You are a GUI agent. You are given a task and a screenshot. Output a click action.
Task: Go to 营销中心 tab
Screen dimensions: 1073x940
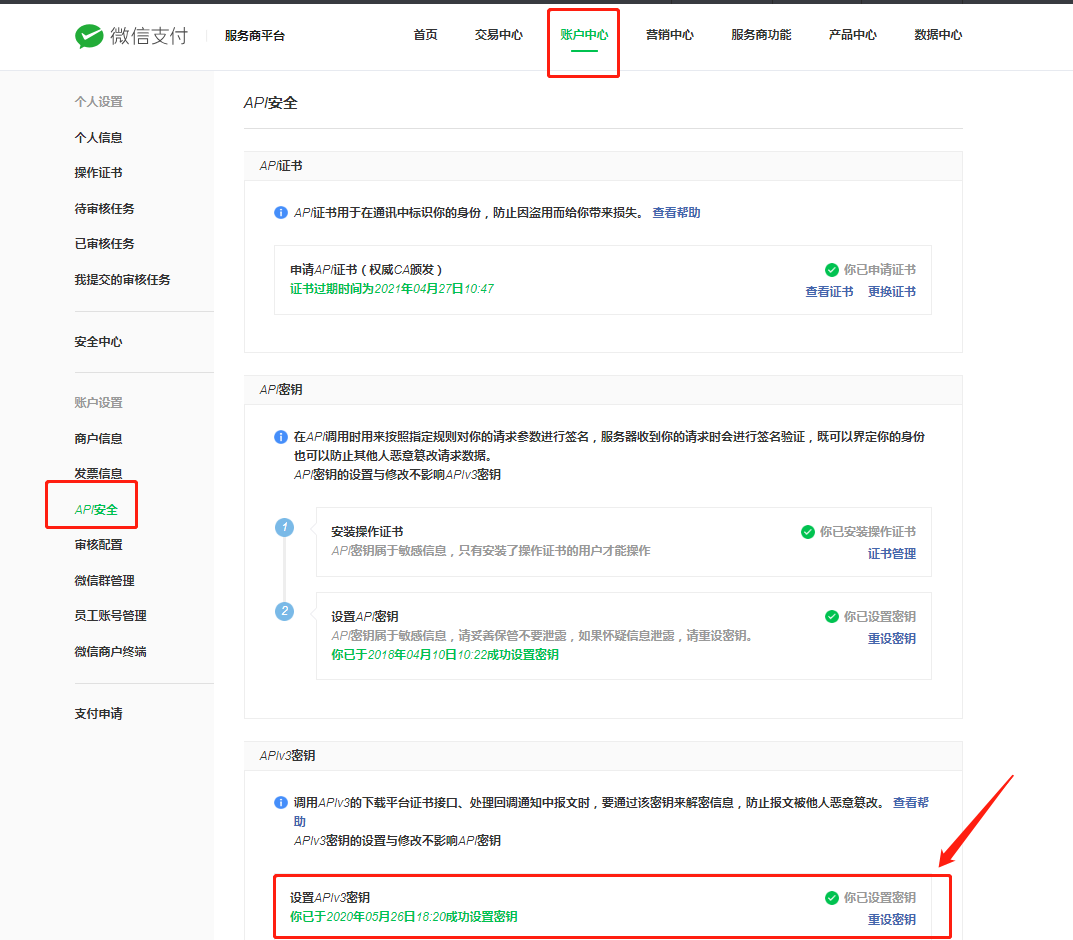[x=670, y=35]
